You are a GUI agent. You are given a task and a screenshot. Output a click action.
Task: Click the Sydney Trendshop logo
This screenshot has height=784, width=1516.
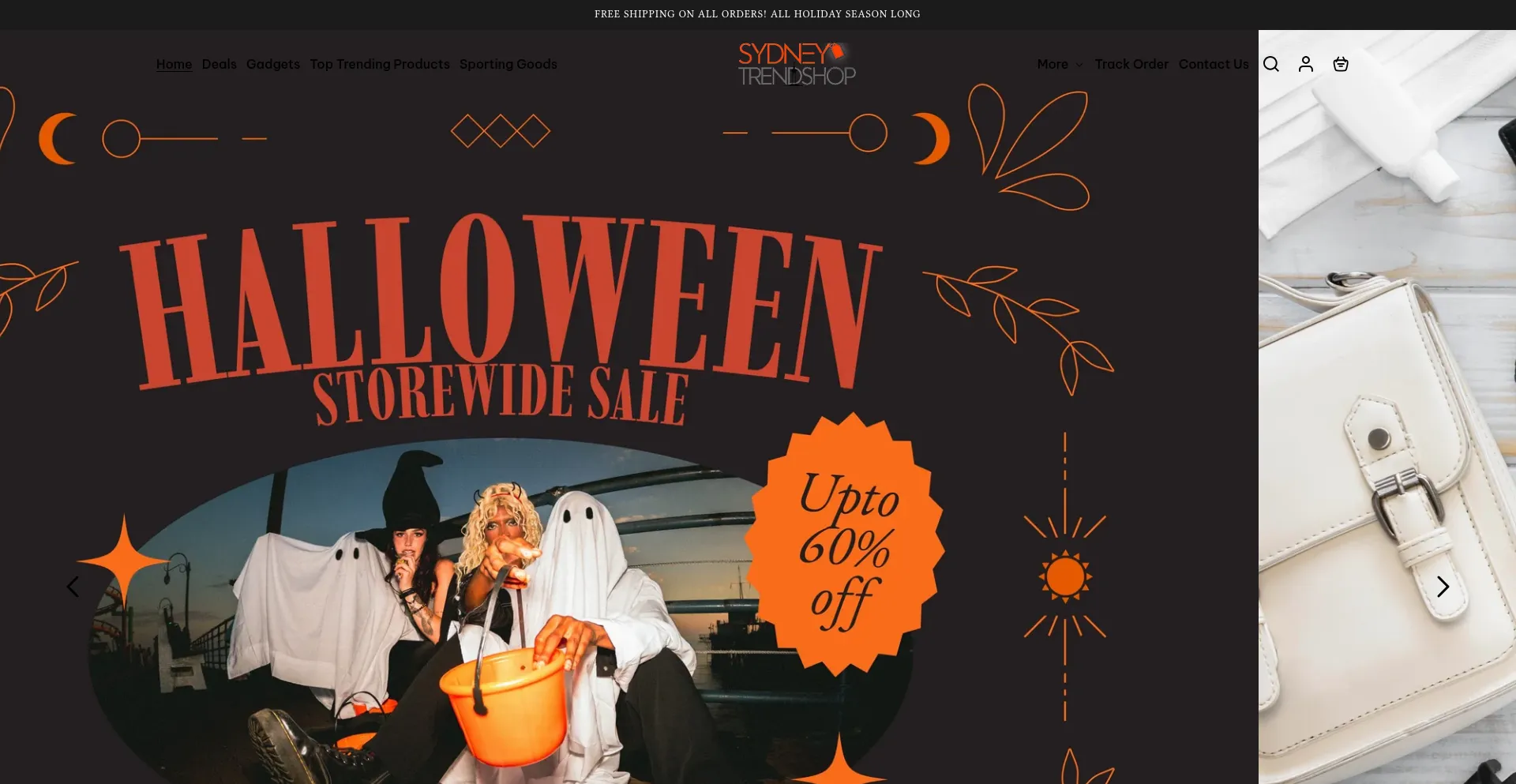click(x=797, y=64)
